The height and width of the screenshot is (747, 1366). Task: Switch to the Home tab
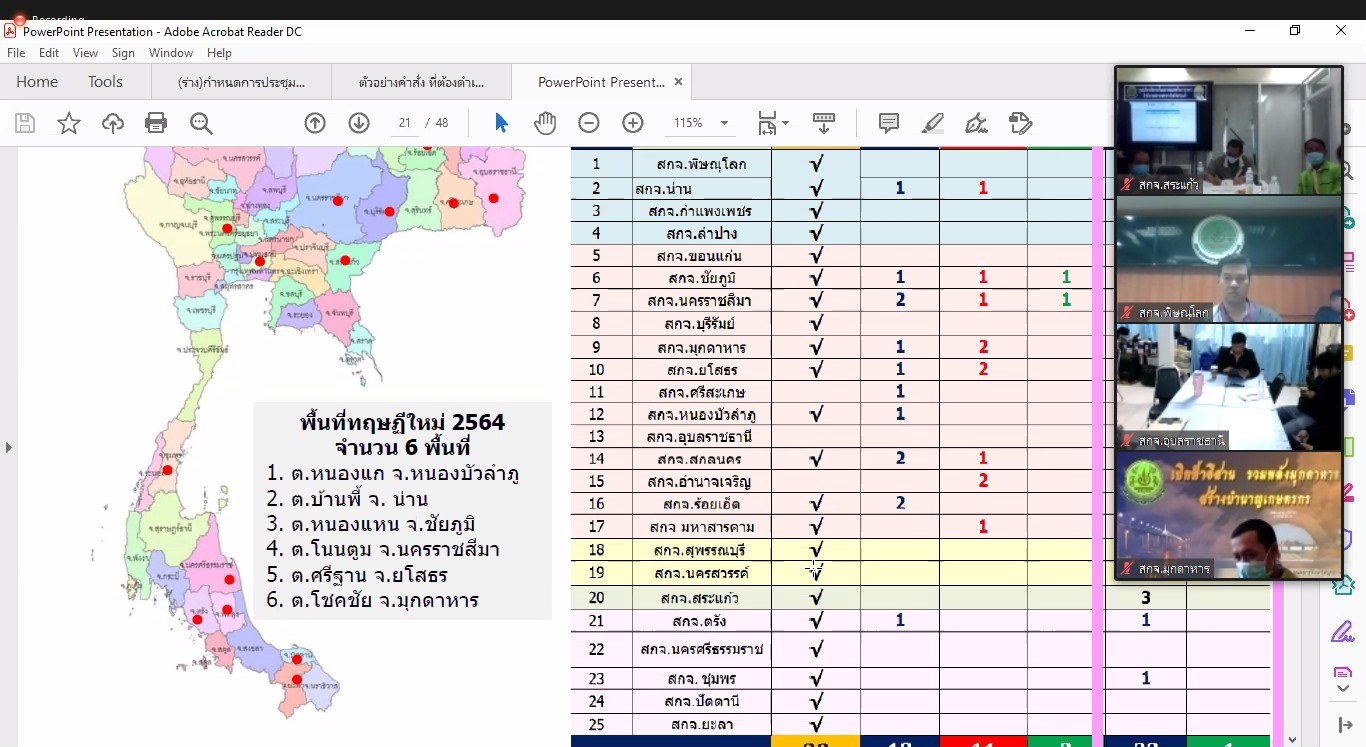pos(37,82)
